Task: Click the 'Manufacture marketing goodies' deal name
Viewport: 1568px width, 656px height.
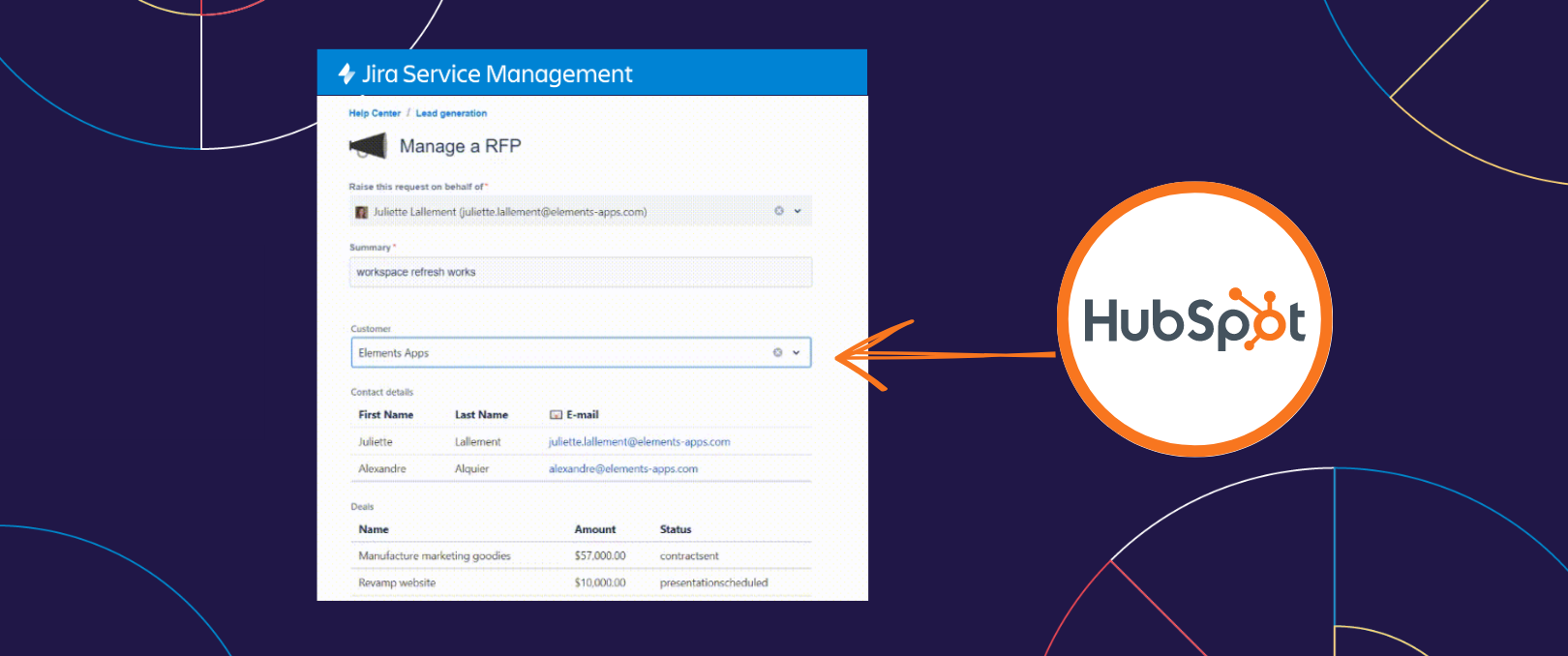Action: (x=435, y=556)
